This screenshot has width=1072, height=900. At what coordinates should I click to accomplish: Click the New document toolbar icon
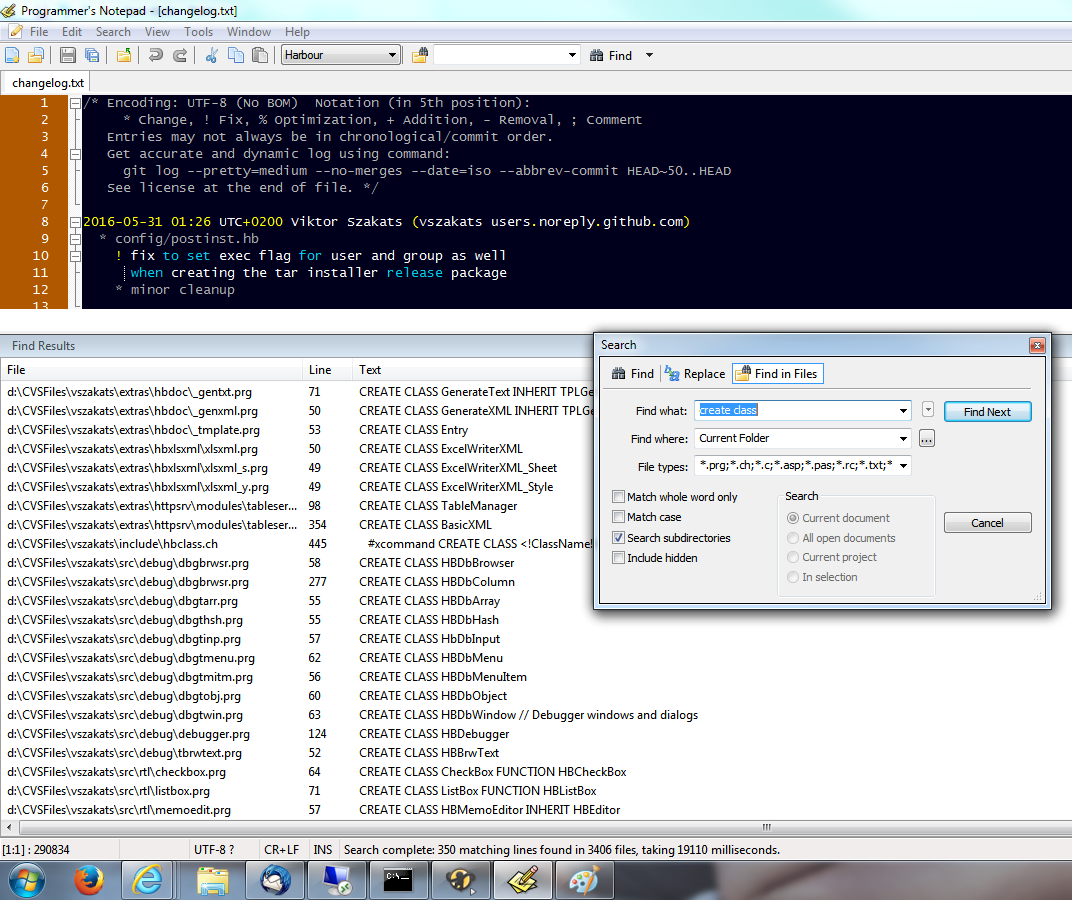click(13, 56)
